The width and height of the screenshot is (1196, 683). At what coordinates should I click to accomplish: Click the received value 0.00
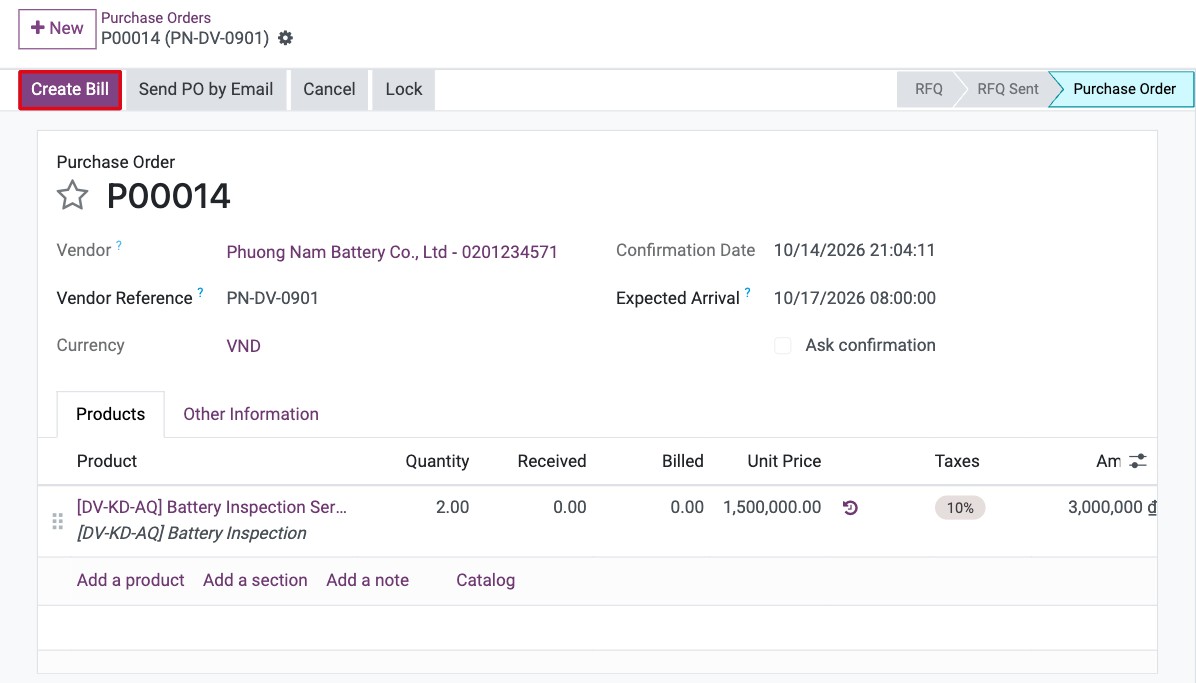[x=570, y=507]
